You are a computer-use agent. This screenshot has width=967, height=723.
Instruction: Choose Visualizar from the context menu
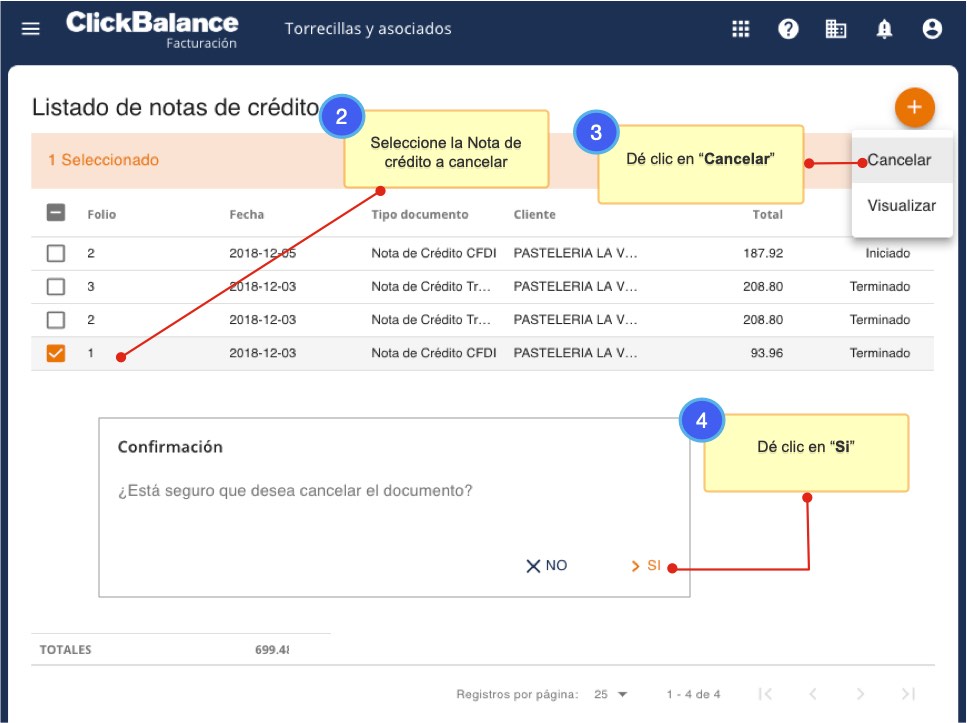pyautogui.click(x=901, y=206)
